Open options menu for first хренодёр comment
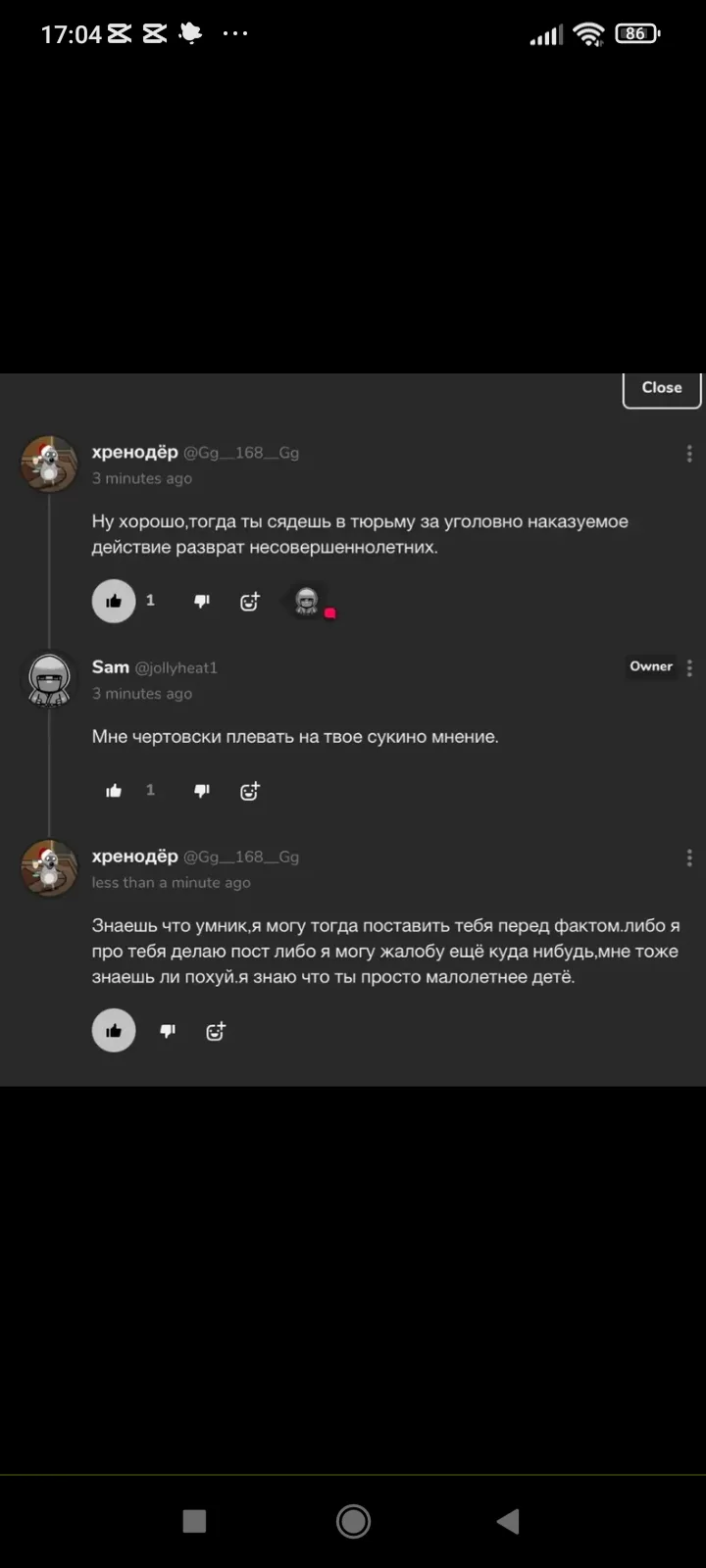 689,454
